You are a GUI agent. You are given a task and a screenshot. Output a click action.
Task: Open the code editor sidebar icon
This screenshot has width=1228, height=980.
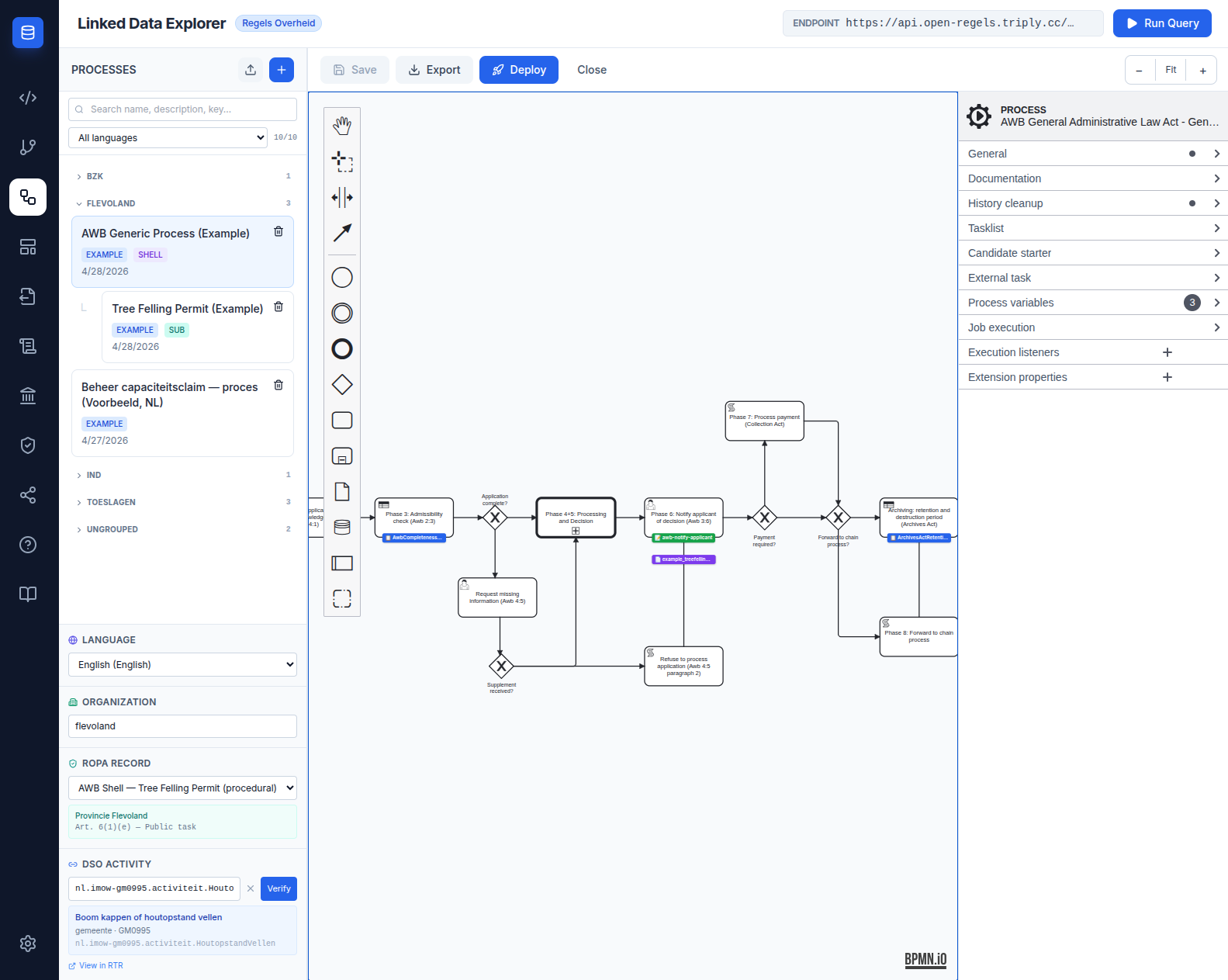point(28,98)
